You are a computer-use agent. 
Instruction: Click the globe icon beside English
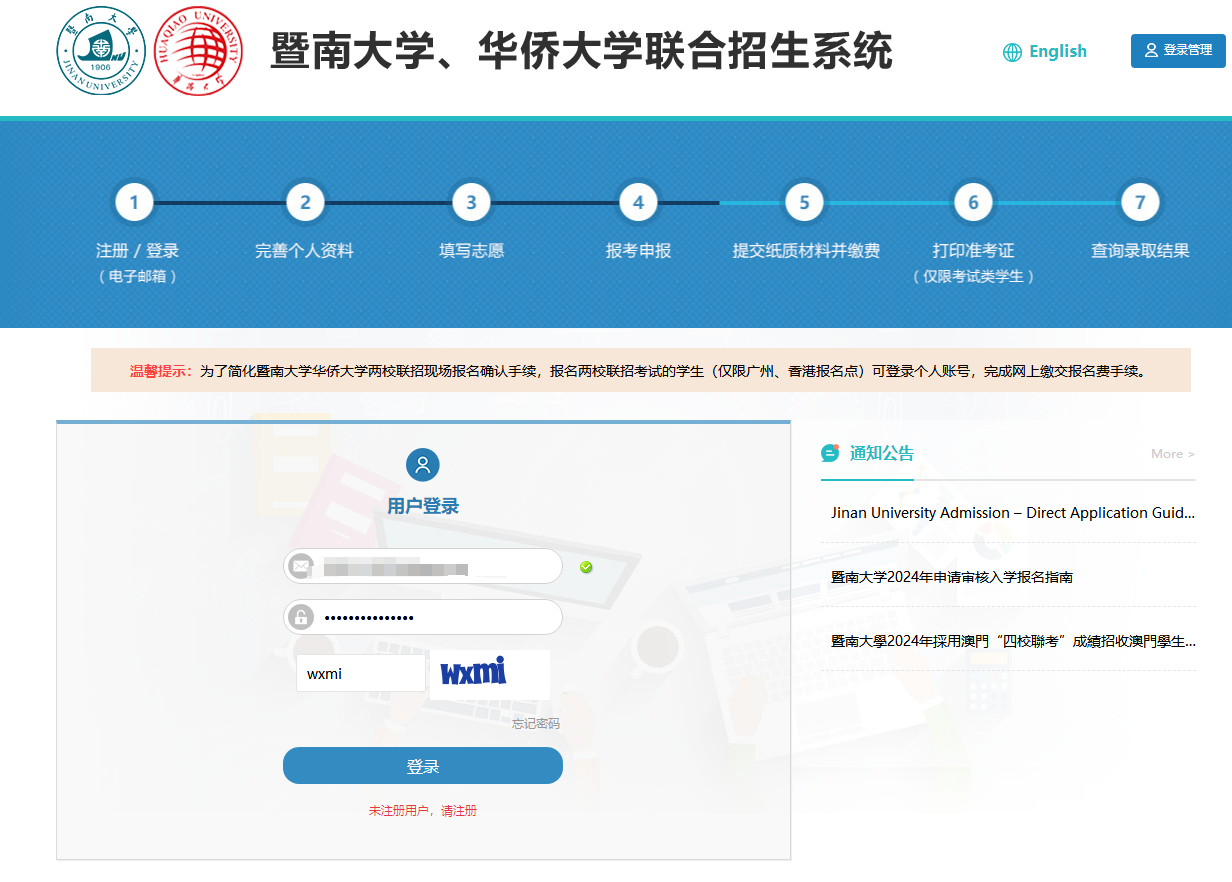(x=1012, y=52)
